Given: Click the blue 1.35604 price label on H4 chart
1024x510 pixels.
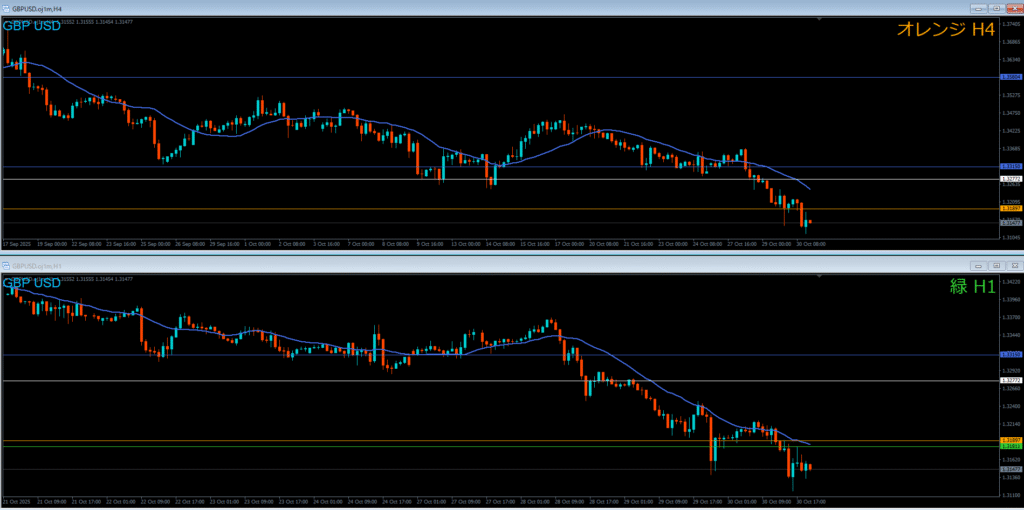Looking at the screenshot, I should point(1010,77).
